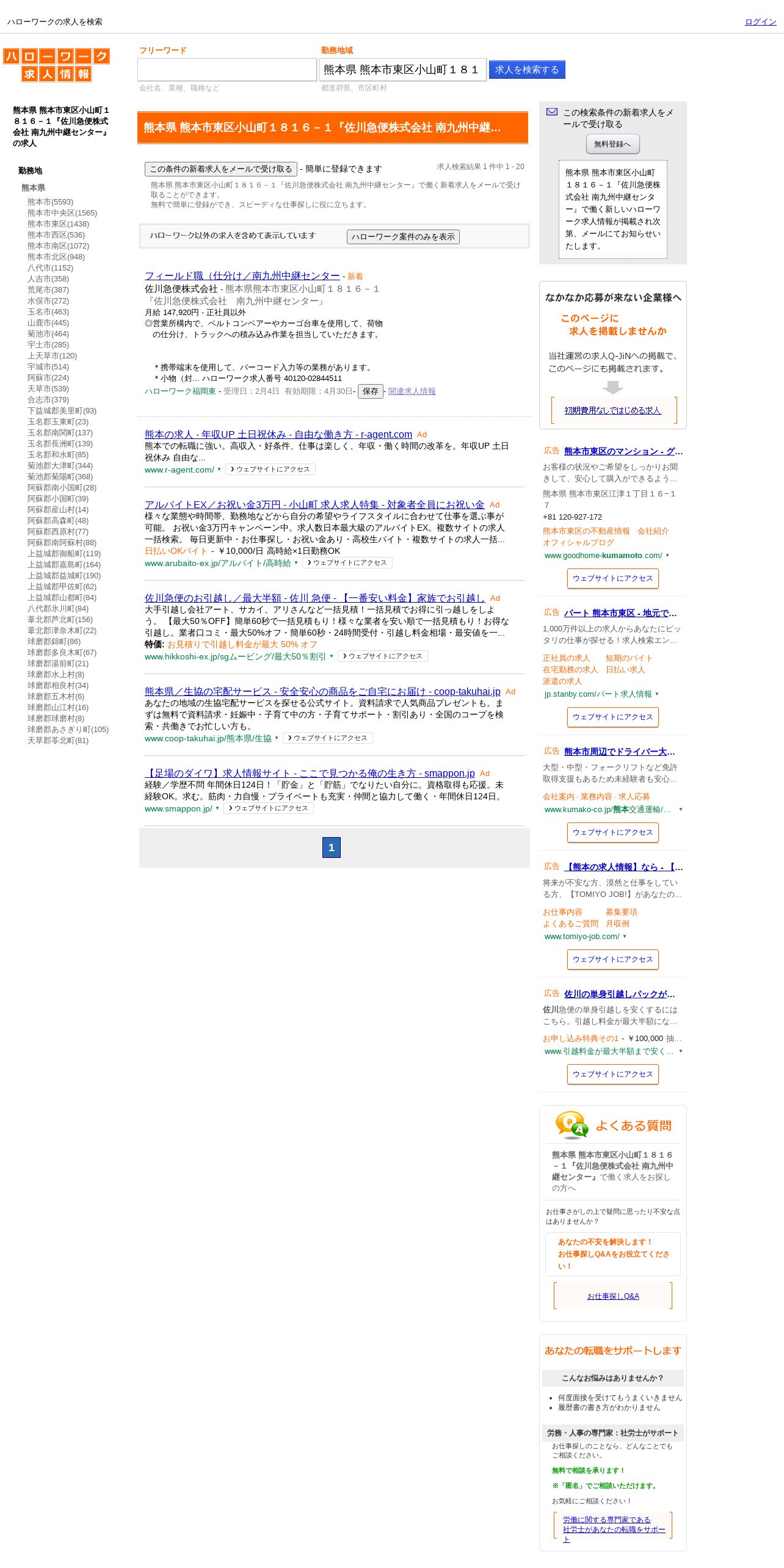Open フィールド職（仕分け／南九州中継センター） job link
This screenshot has height=1568, width=784.
(242, 276)
